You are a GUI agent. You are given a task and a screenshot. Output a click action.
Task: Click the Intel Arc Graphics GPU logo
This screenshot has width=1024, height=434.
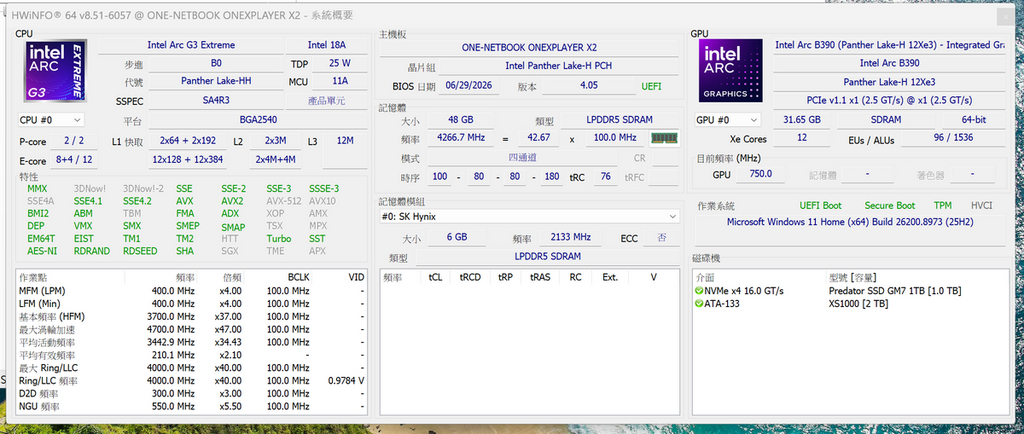[x=730, y=71]
